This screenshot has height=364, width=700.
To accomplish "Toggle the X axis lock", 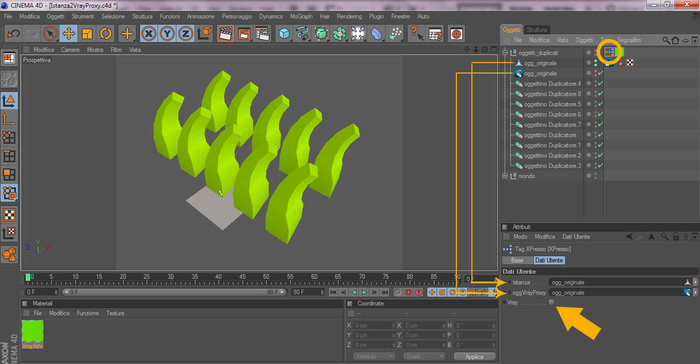I will pos(149,33).
